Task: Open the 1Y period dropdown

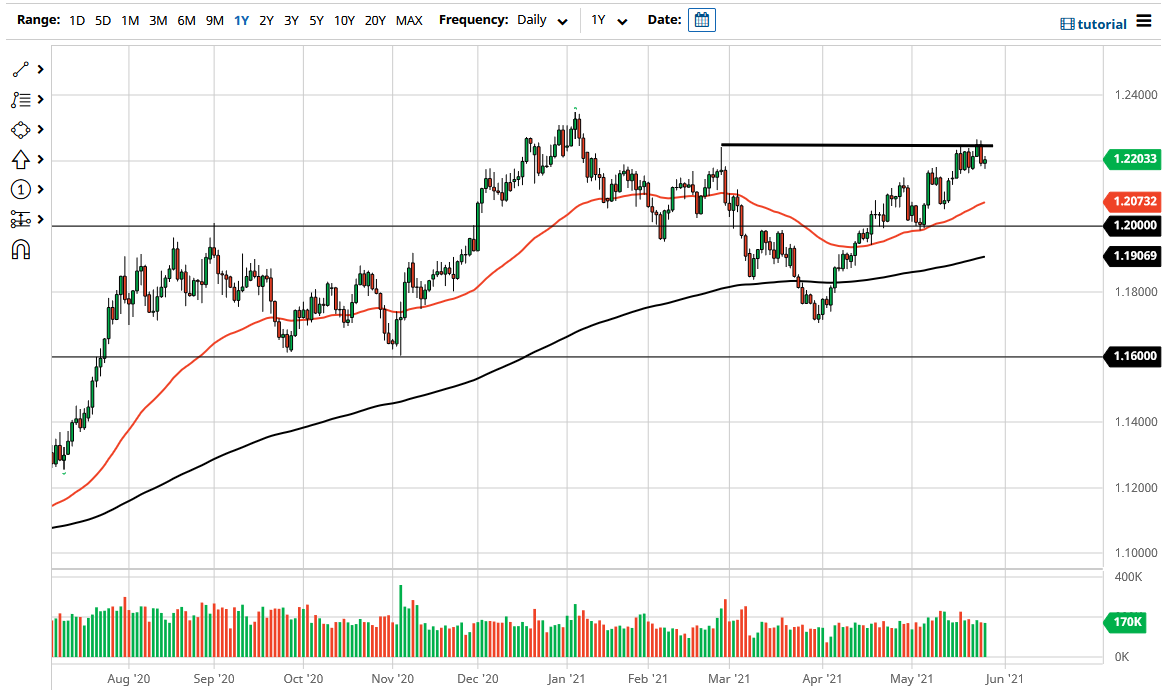Action: (x=608, y=19)
